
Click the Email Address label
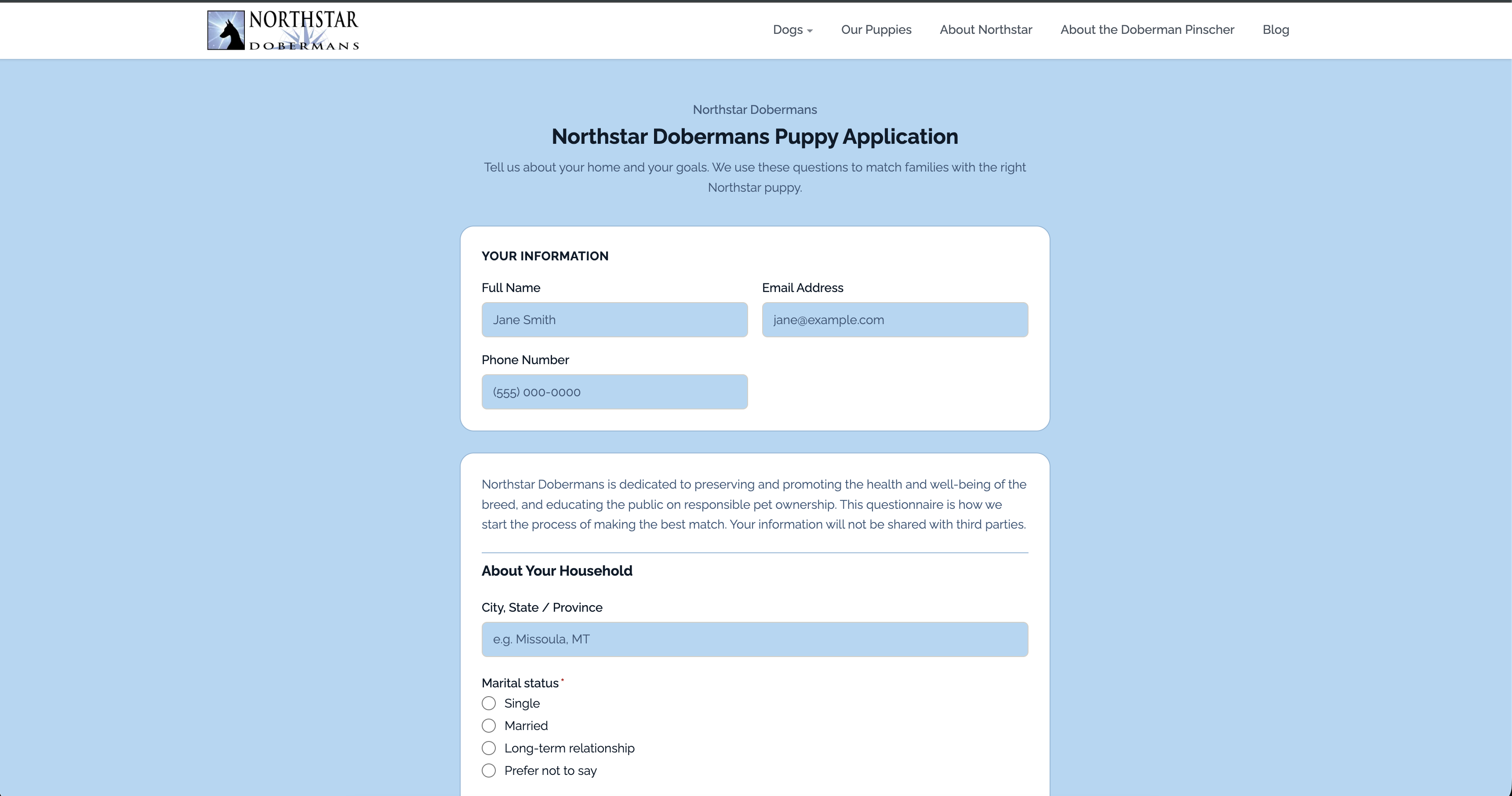802,288
